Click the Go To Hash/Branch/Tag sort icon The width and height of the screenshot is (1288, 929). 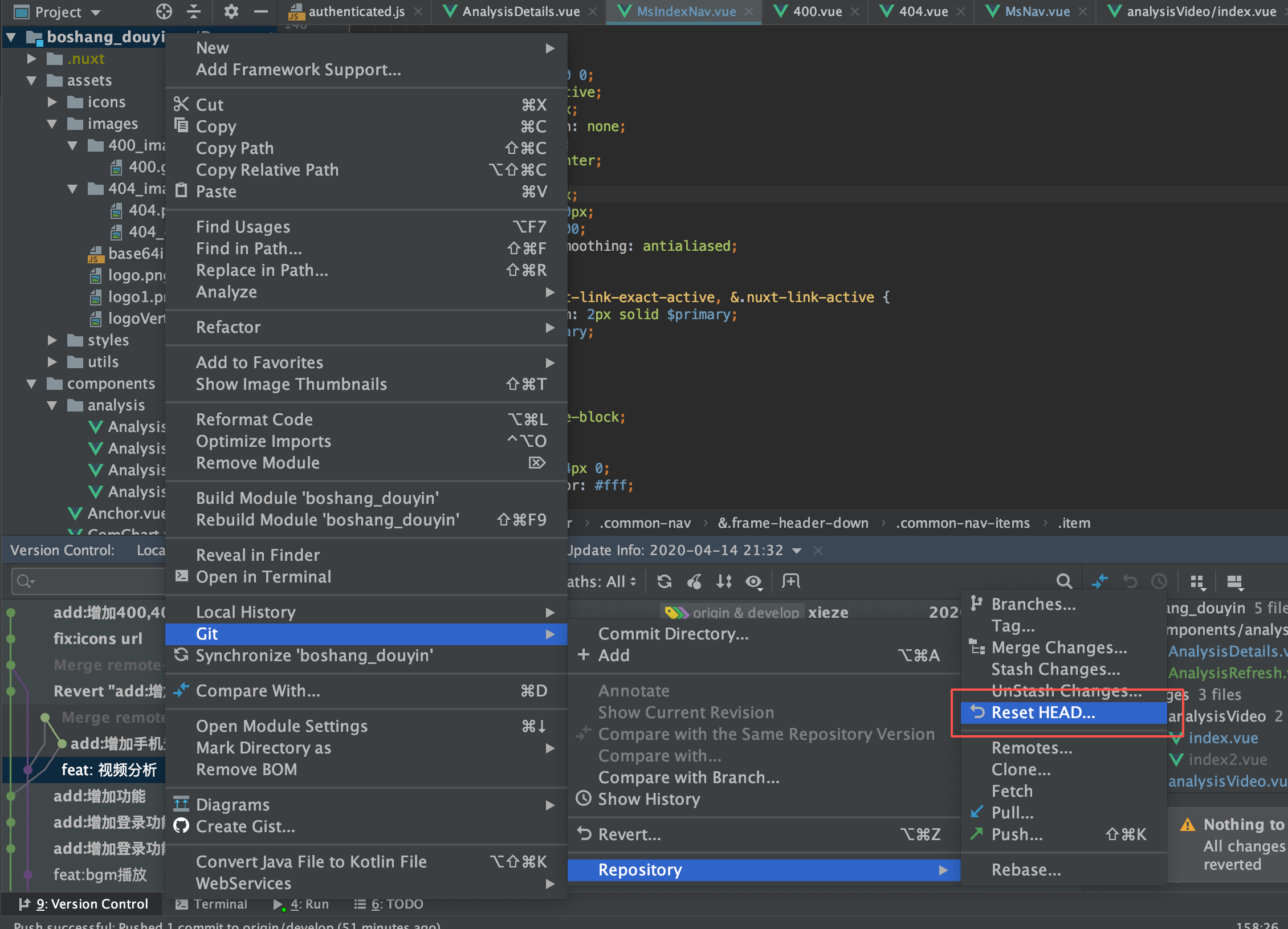click(724, 581)
